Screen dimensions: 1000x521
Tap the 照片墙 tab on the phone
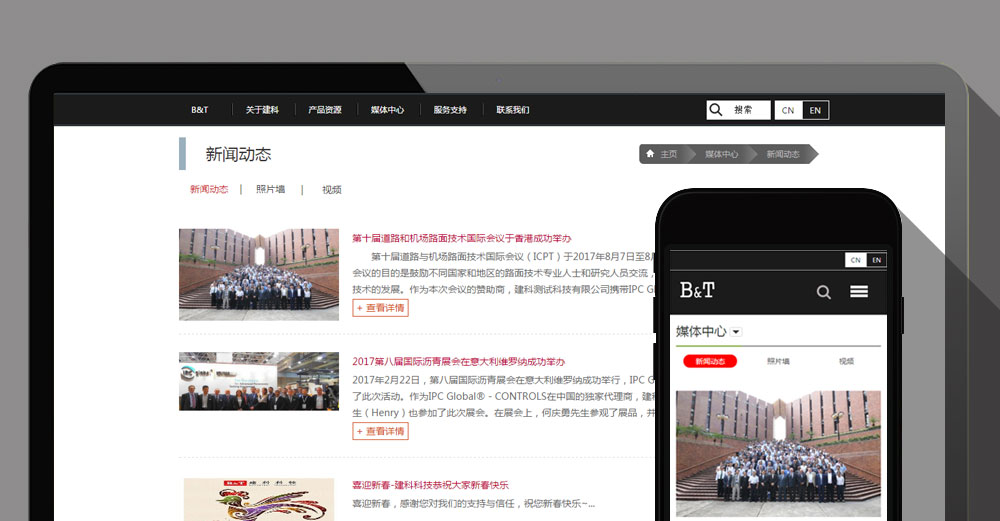pyautogui.click(x=778, y=362)
